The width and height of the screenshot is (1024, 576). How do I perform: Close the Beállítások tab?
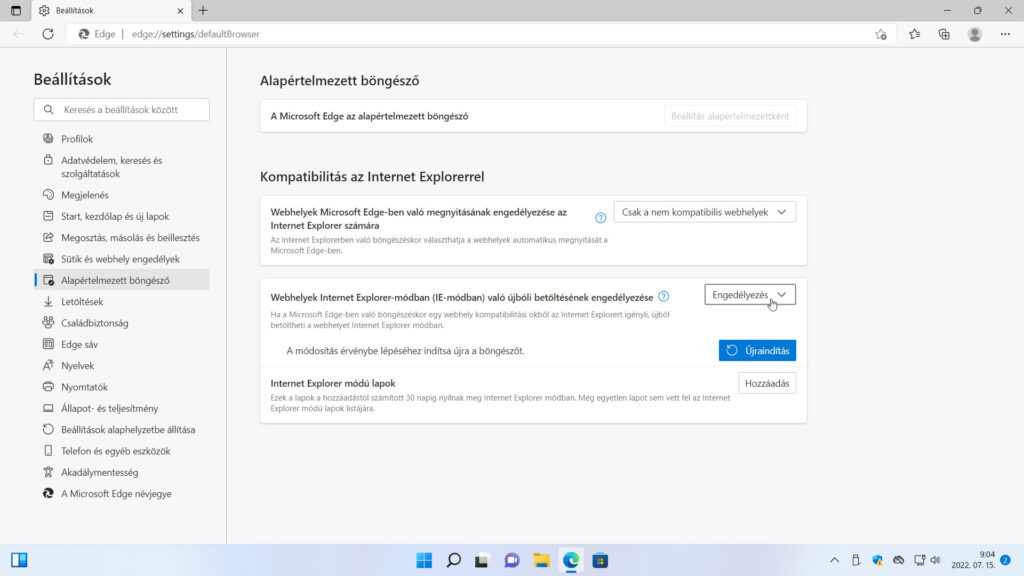click(x=180, y=10)
